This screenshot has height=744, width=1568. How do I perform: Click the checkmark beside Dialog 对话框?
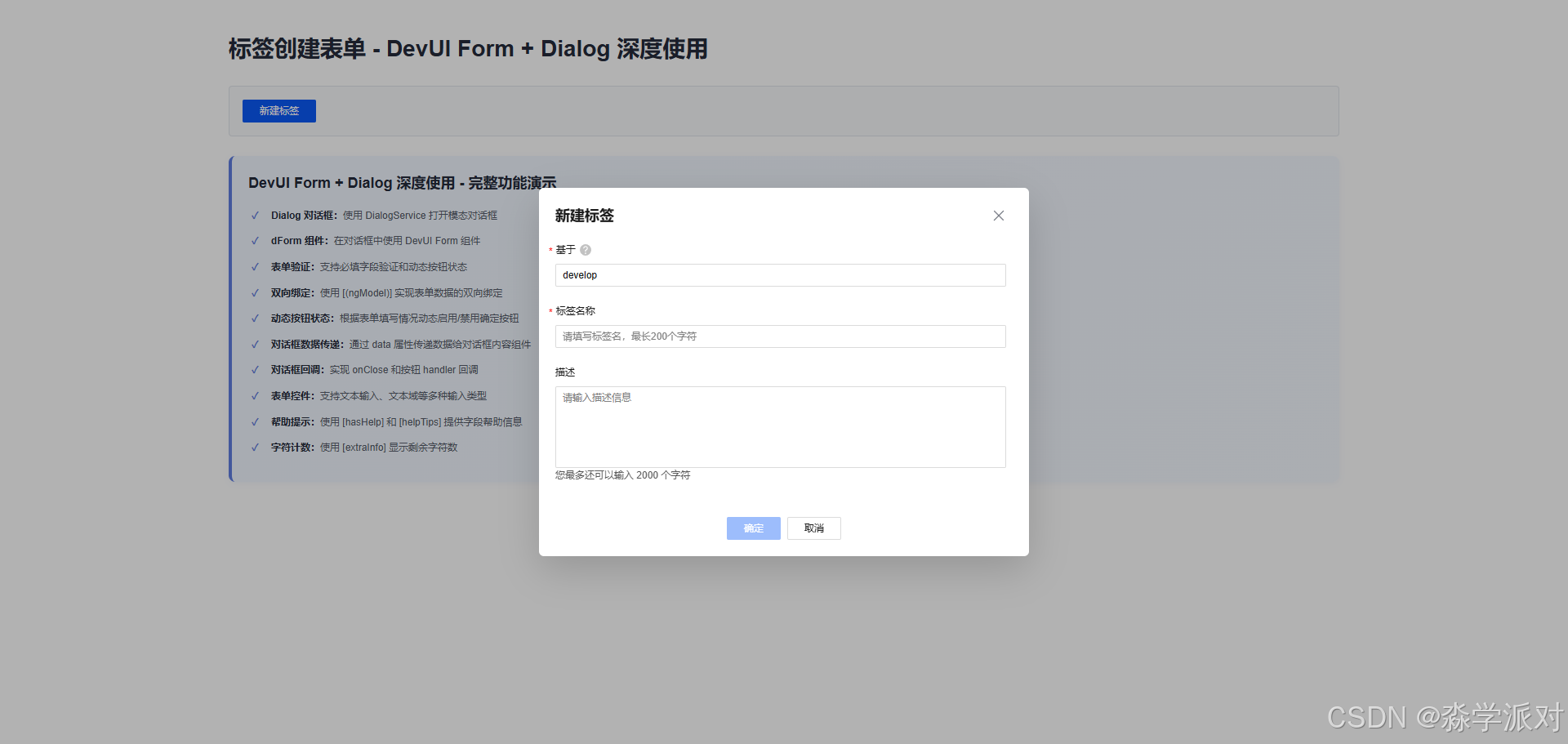pyautogui.click(x=255, y=215)
